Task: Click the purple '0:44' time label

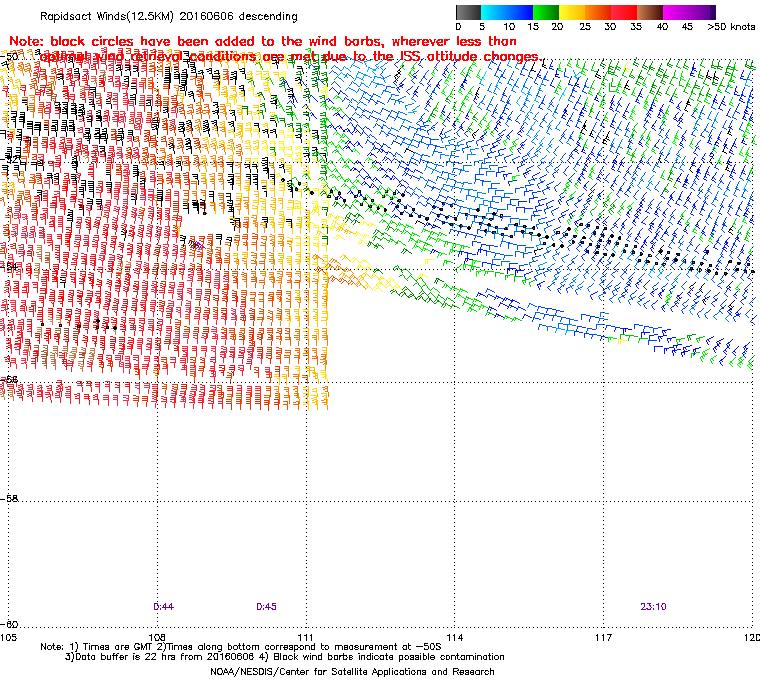Action: [x=163, y=607]
